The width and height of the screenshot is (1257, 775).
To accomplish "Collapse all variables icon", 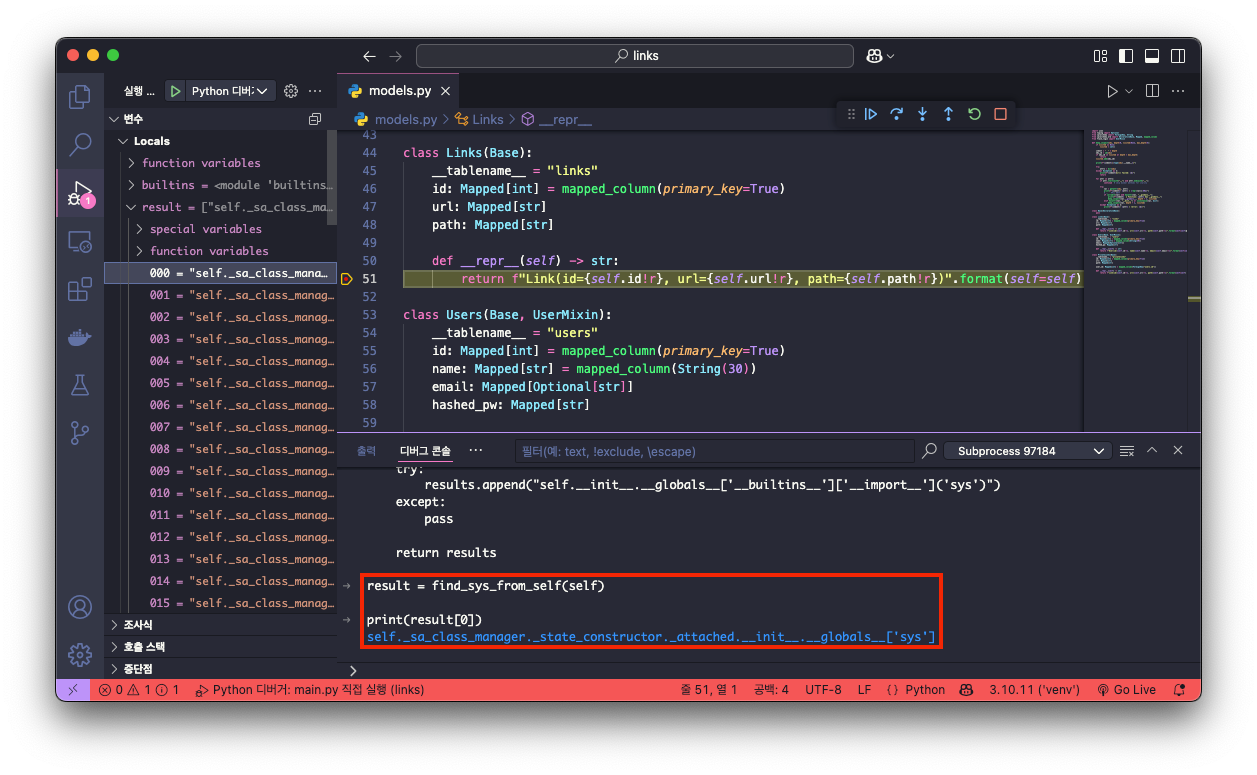I will (x=315, y=119).
